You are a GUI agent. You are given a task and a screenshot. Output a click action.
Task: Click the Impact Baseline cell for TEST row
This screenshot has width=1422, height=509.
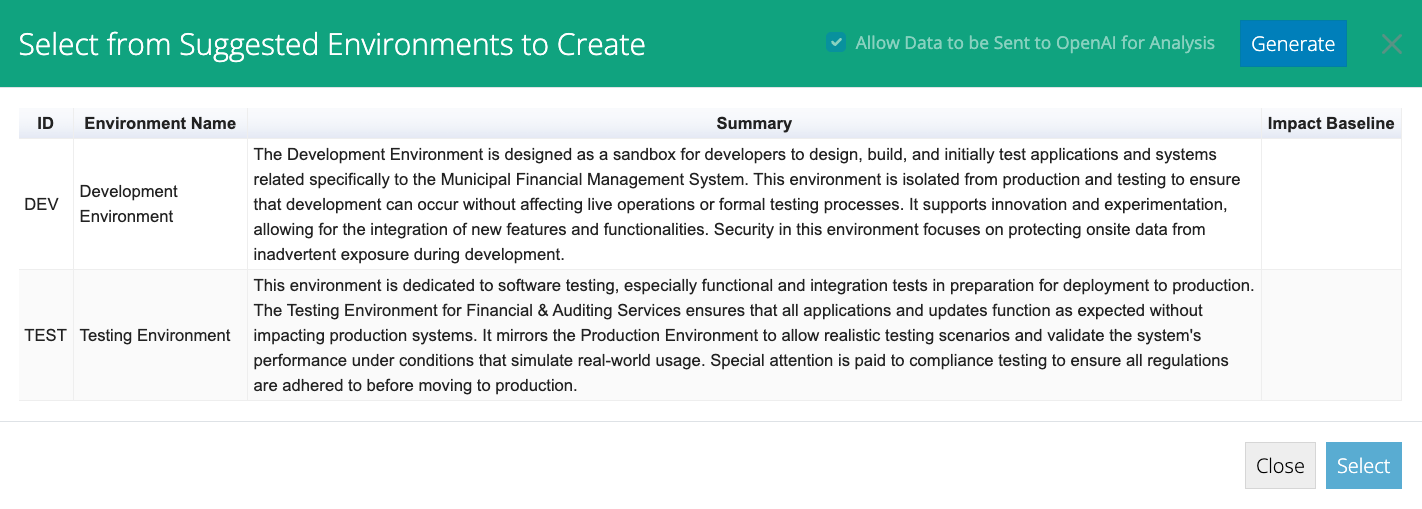pos(1331,335)
